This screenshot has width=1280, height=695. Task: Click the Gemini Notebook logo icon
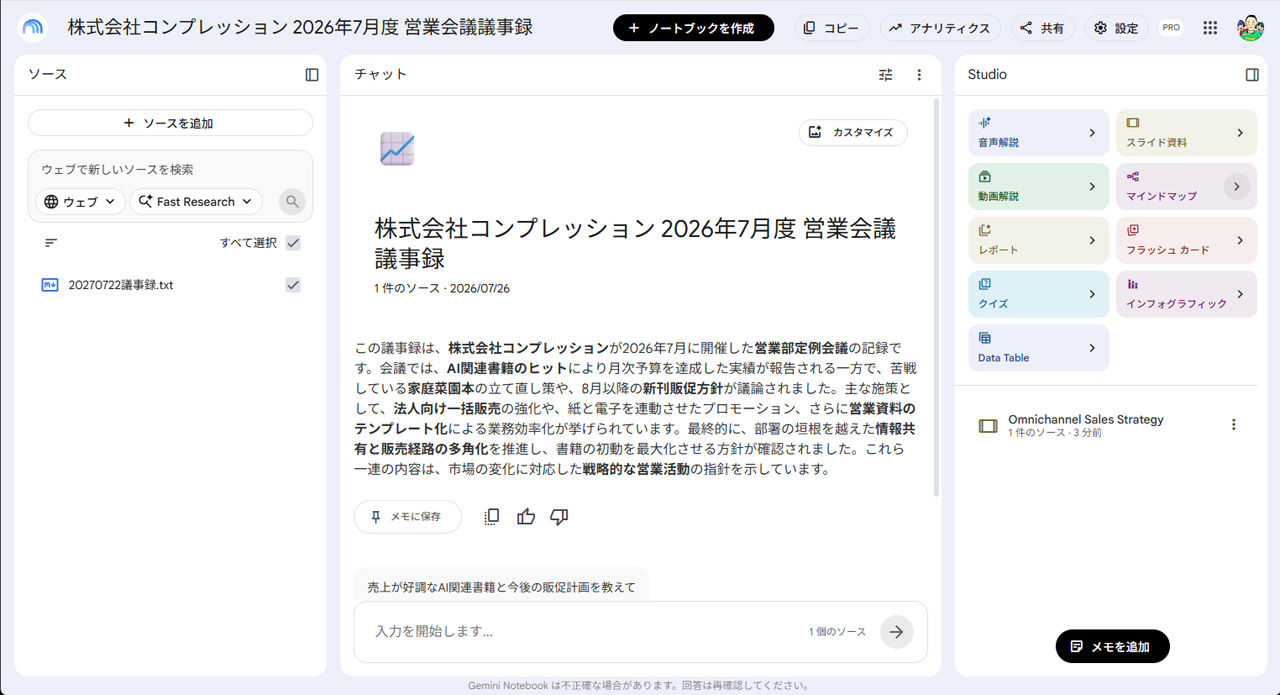tap(32, 28)
